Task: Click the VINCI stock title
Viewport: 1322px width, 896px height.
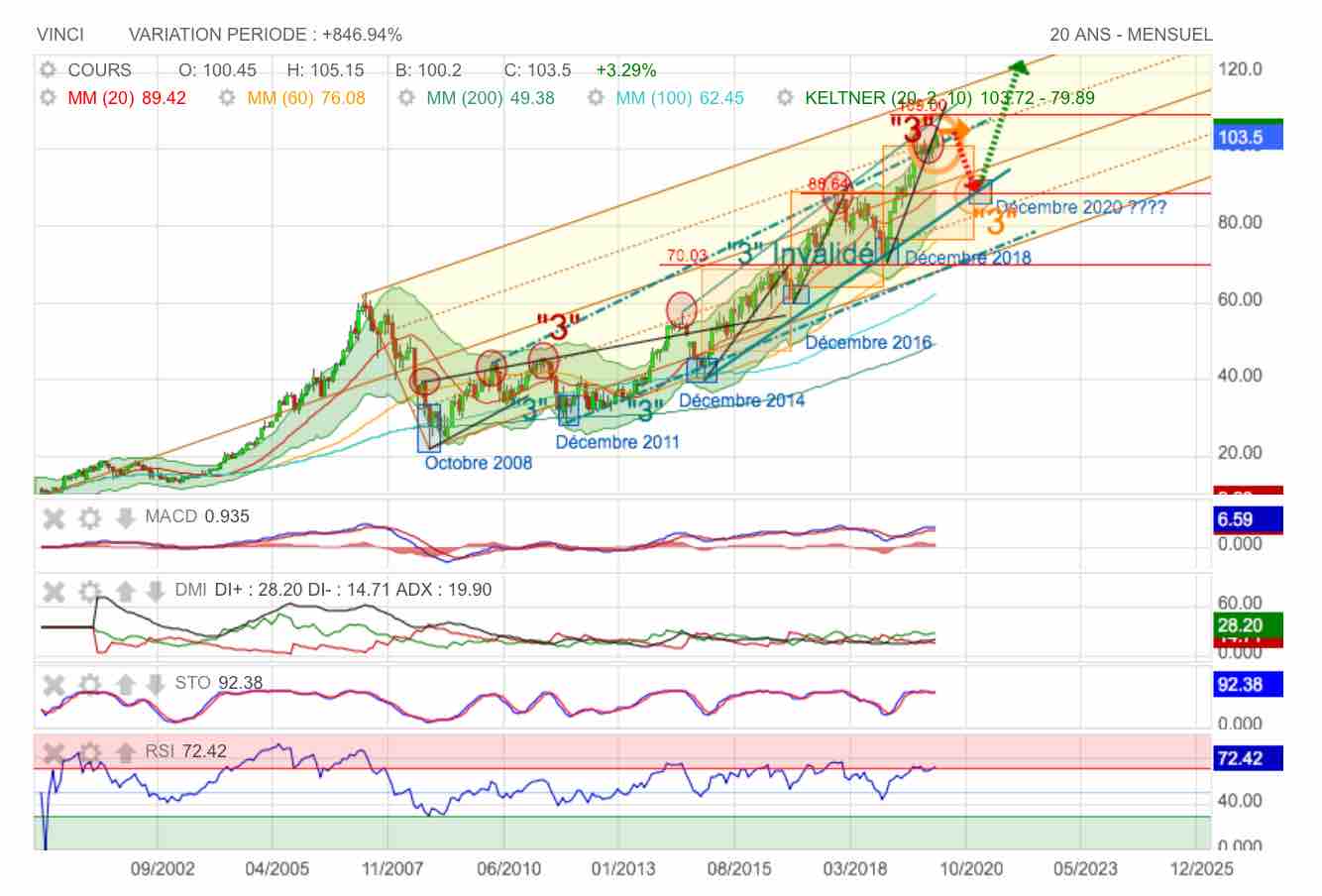Action: [60, 35]
